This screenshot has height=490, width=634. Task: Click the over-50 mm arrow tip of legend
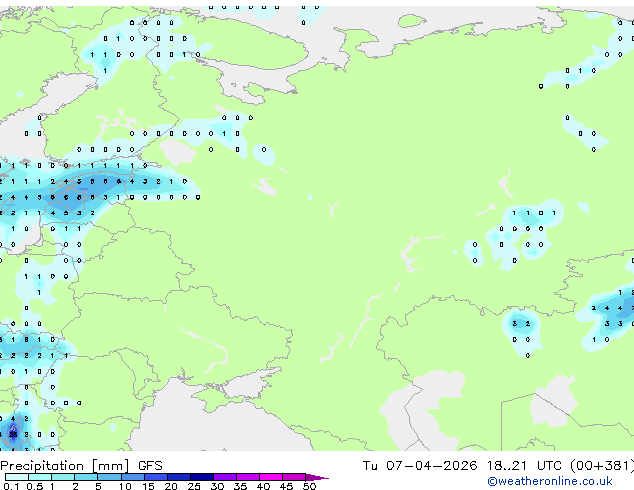[x=317, y=478]
